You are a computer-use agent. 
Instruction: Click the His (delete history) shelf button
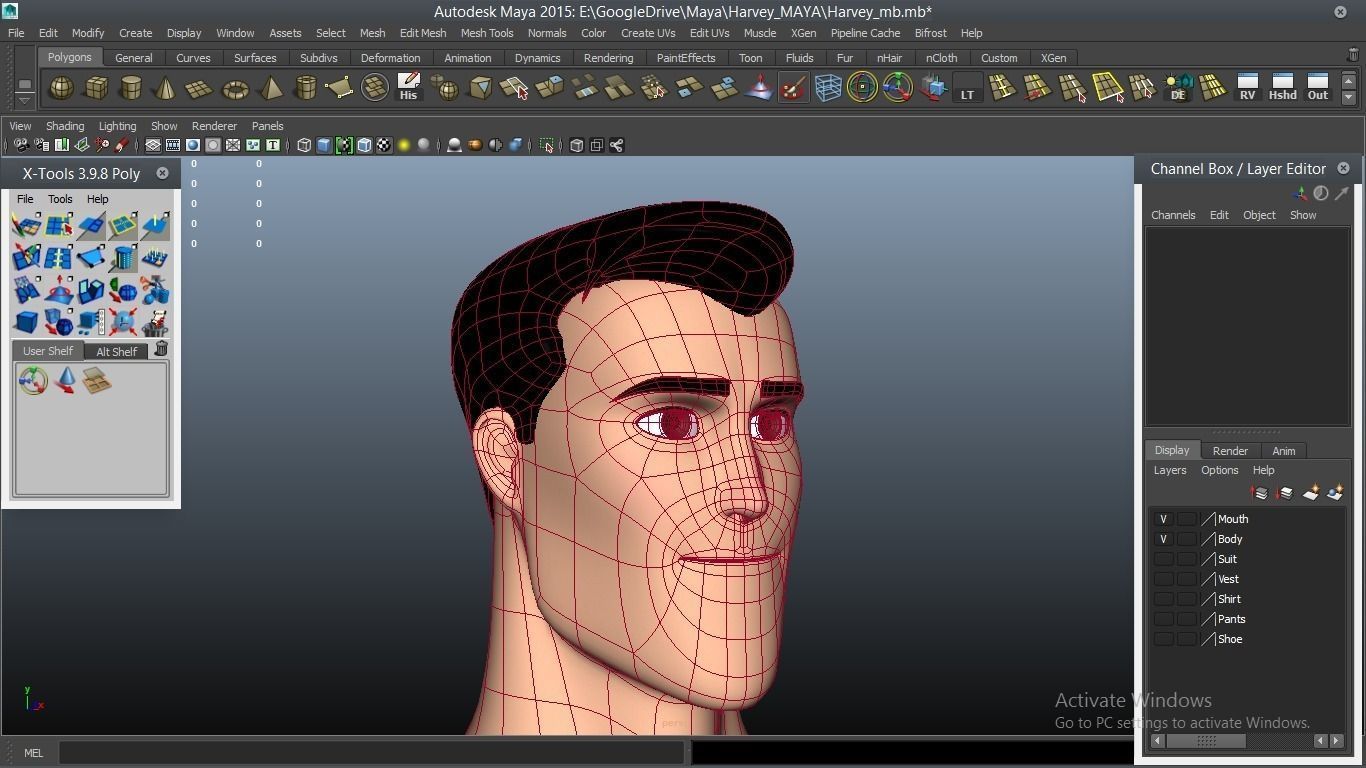pos(408,87)
